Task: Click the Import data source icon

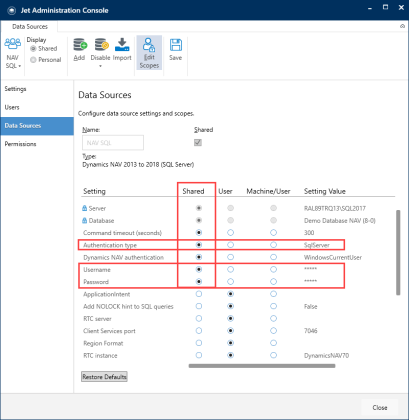Action: point(122,45)
